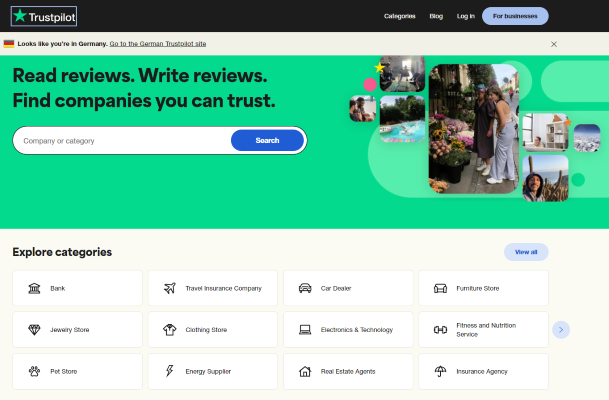Select the Energy Supplier lightning icon

point(169,371)
